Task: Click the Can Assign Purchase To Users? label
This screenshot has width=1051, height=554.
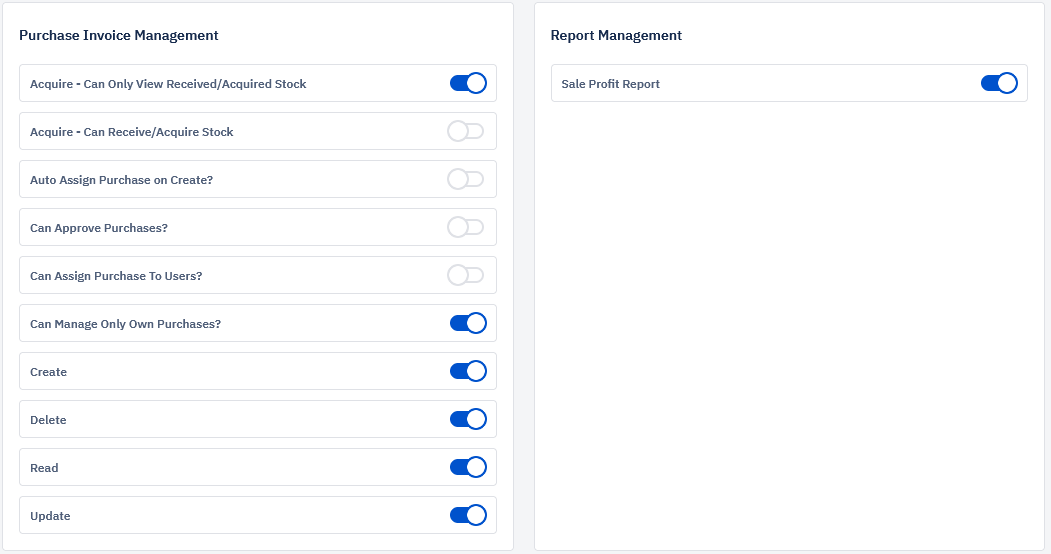Action: [x=116, y=276]
